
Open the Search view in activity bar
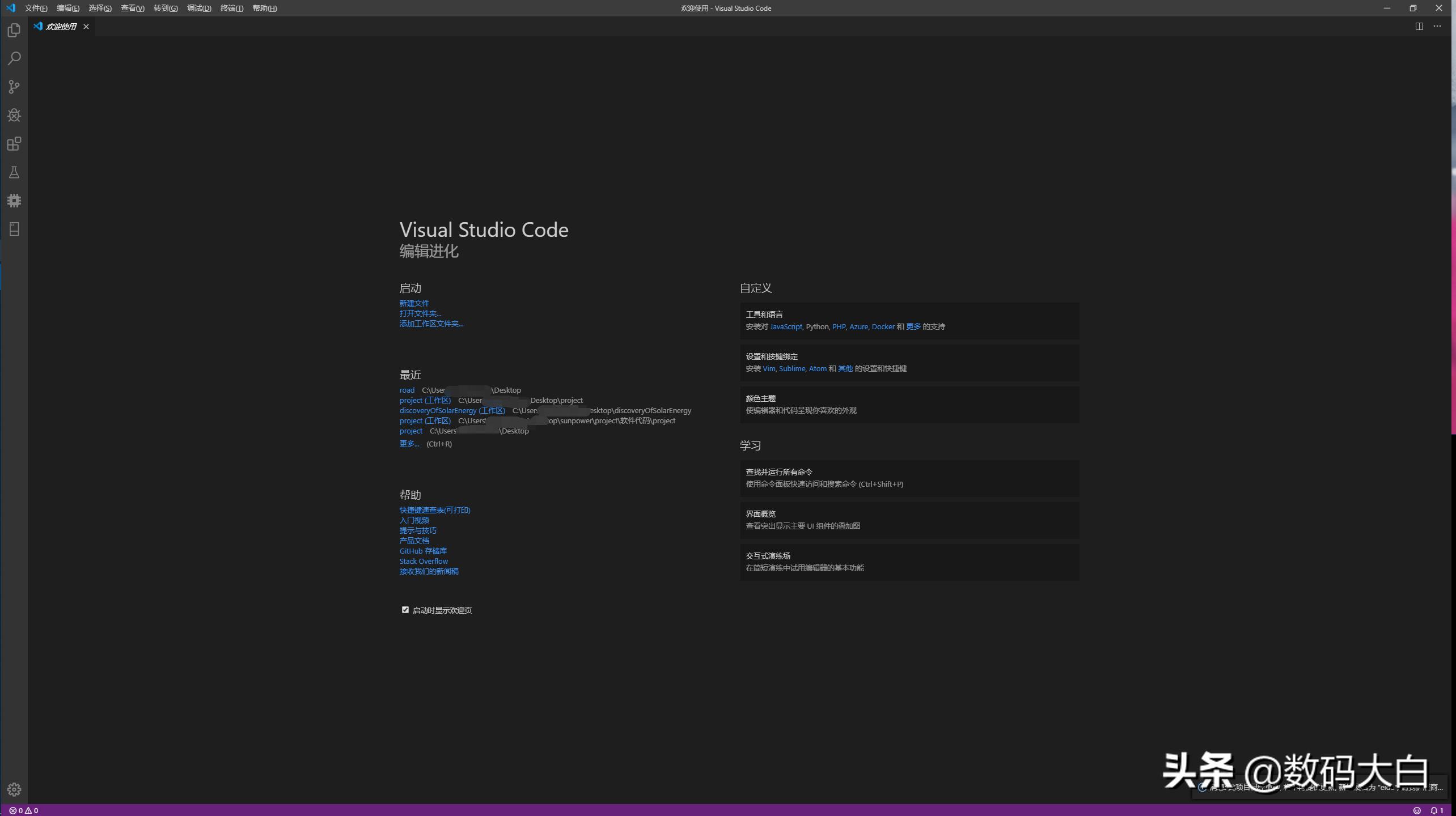point(14,58)
